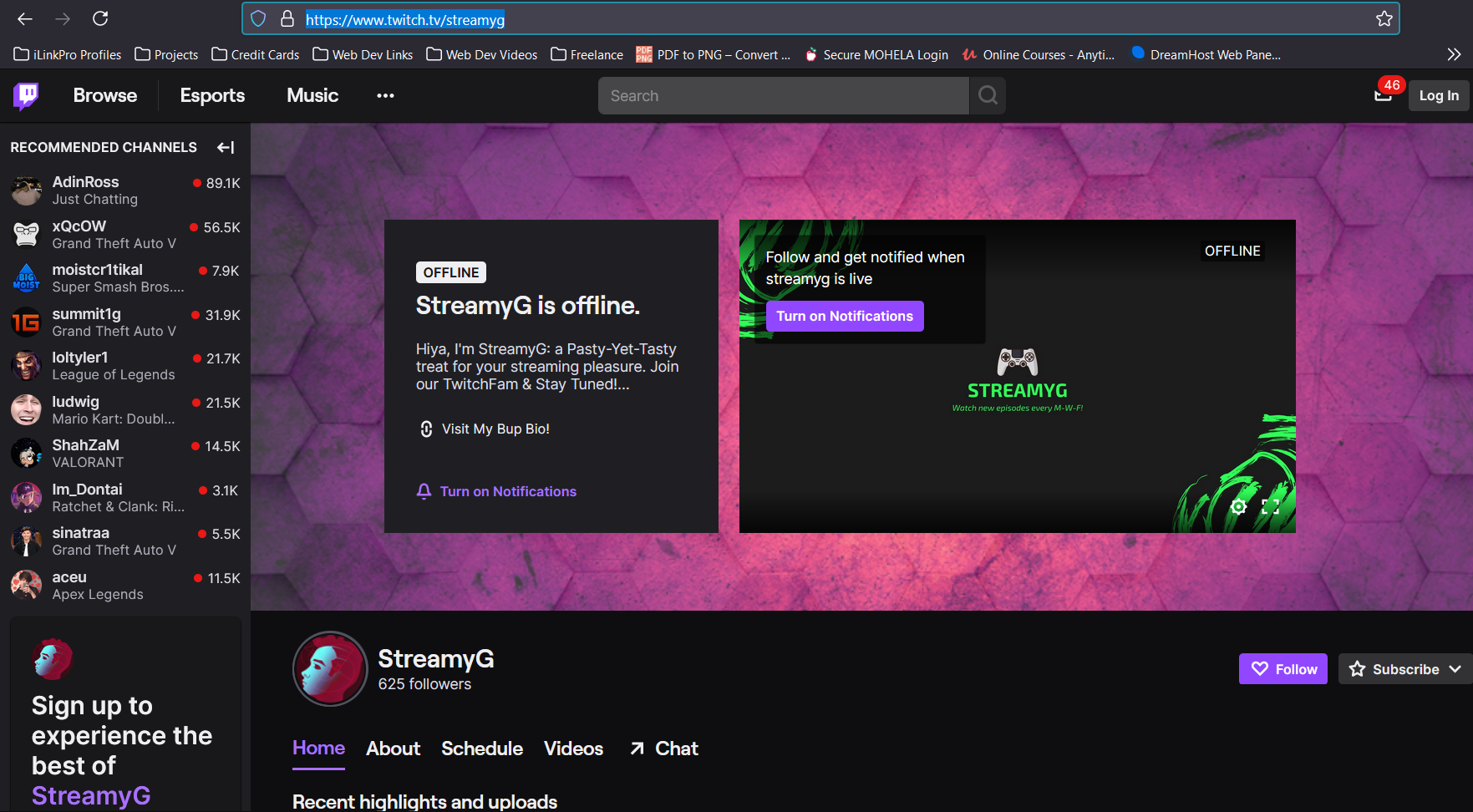Follow the StreamyG channel
The height and width of the screenshot is (812, 1473).
(1283, 669)
